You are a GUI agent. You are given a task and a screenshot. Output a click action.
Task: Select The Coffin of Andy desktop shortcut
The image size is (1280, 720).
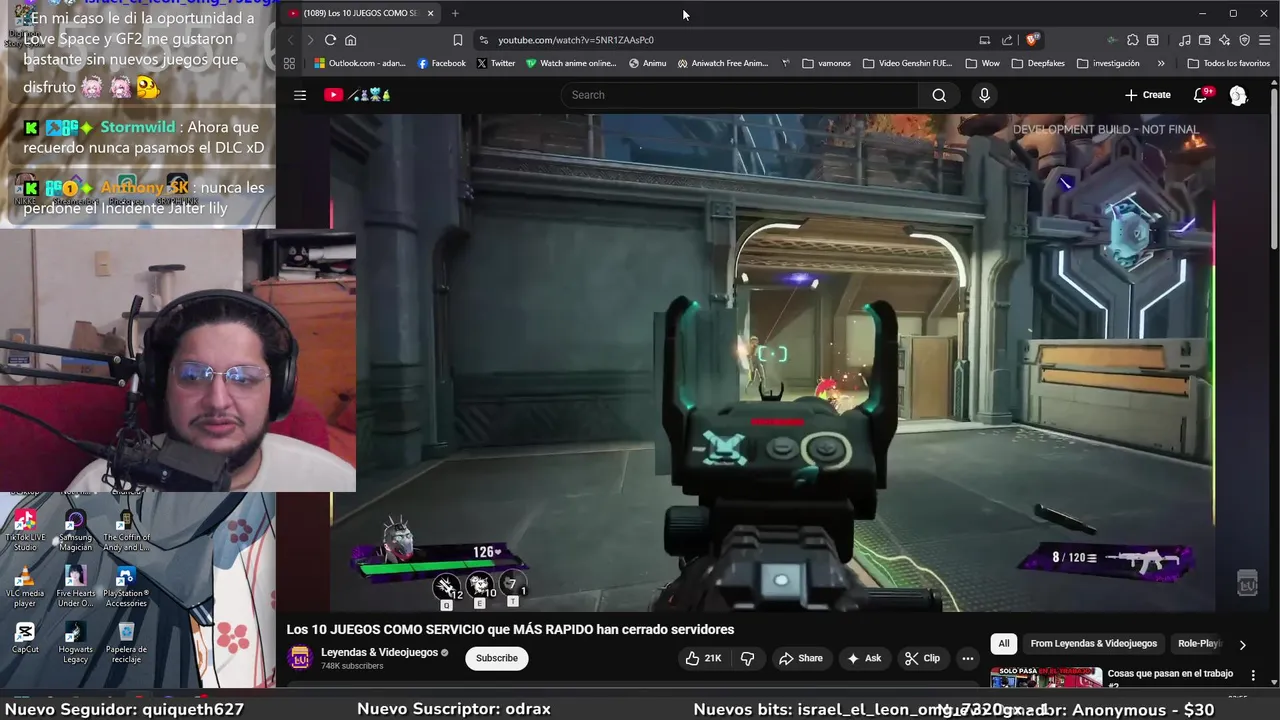click(x=126, y=531)
